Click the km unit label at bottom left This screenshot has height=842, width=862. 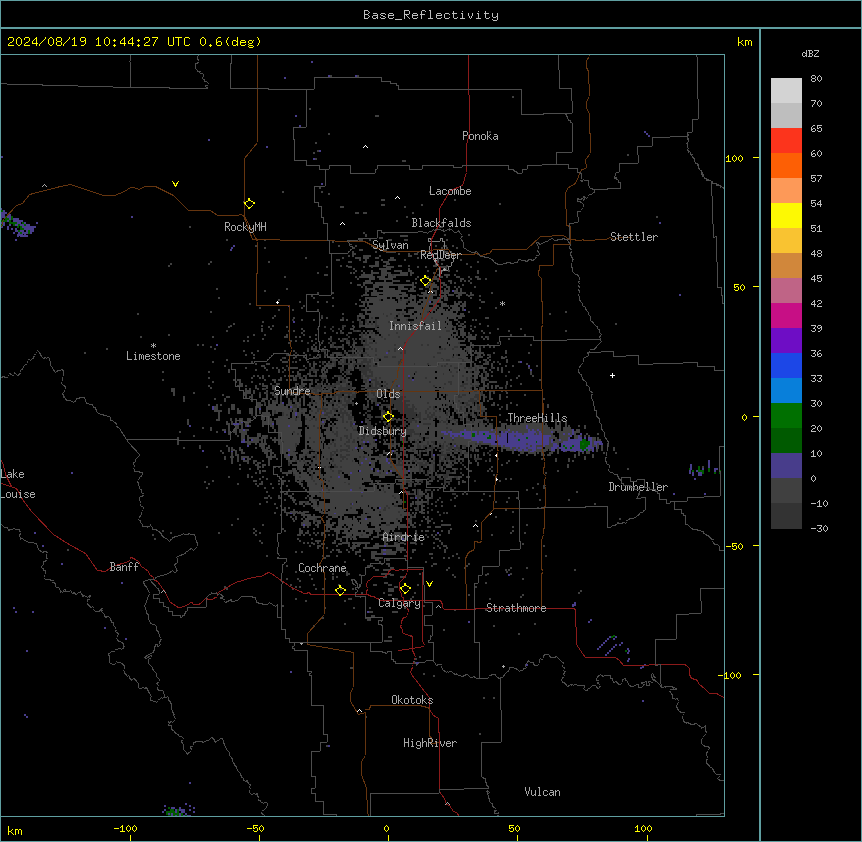point(15,831)
